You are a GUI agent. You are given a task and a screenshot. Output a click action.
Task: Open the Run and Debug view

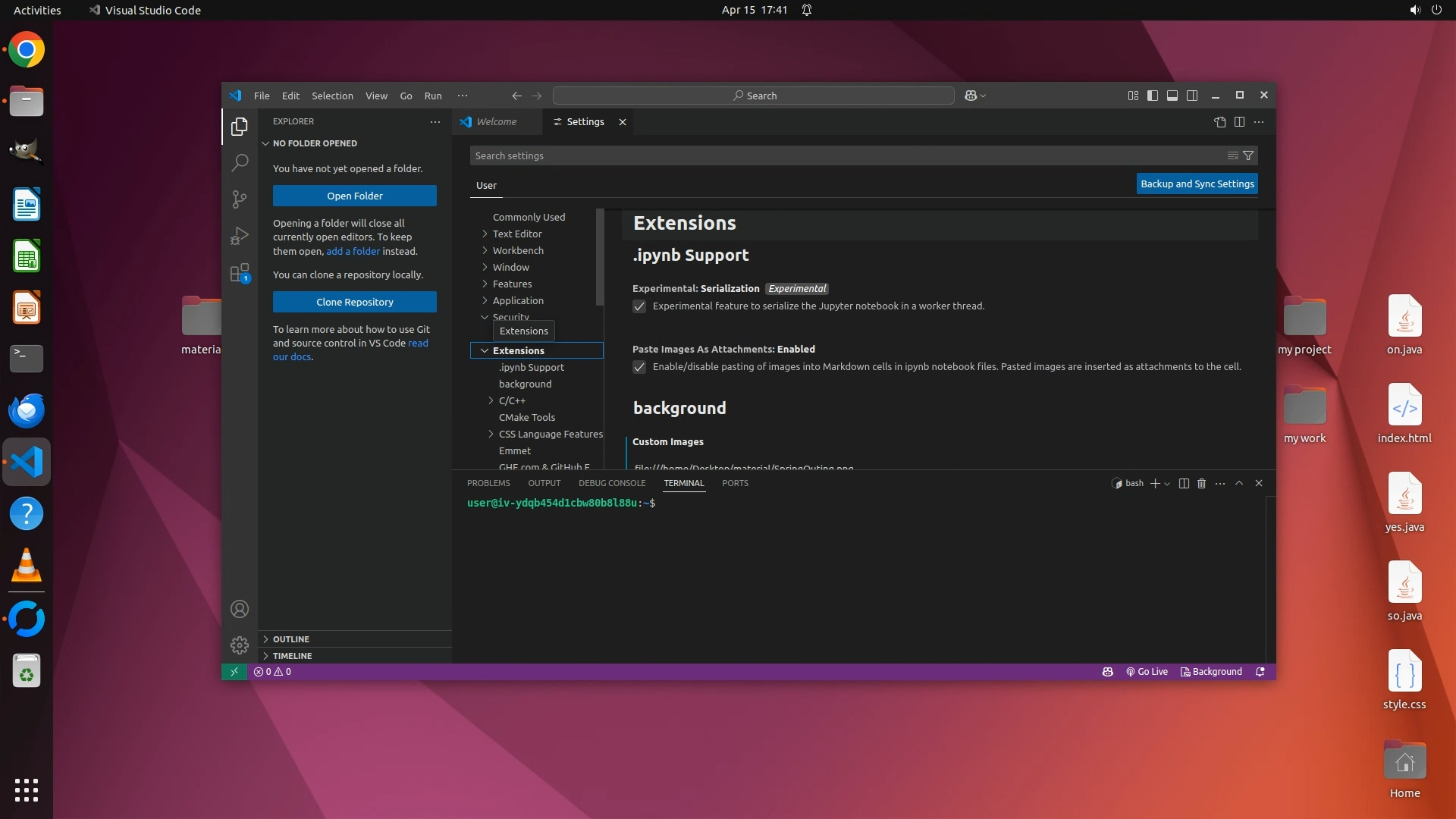click(240, 236)
